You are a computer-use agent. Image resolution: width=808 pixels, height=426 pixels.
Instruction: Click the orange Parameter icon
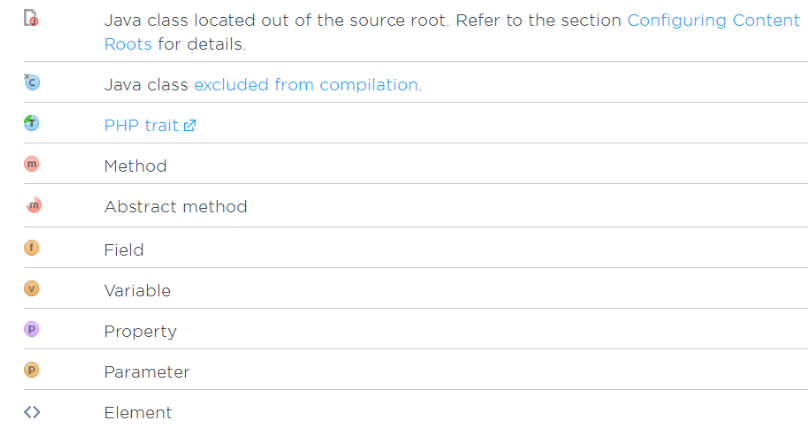pyautogui.click(x=31, y=371)
